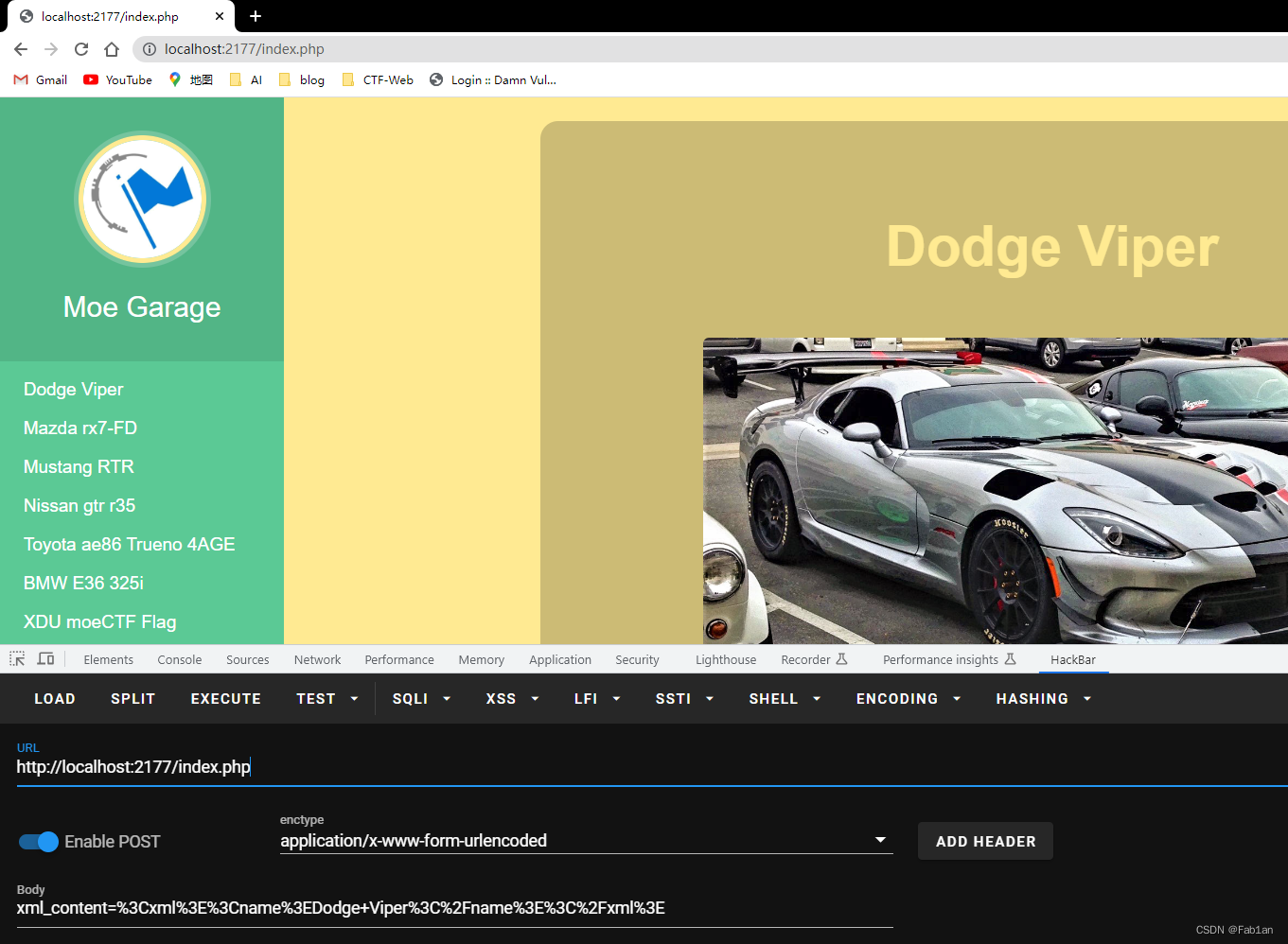Click the Moe Garage title text
1288x944 pixels.
point(142,306)
